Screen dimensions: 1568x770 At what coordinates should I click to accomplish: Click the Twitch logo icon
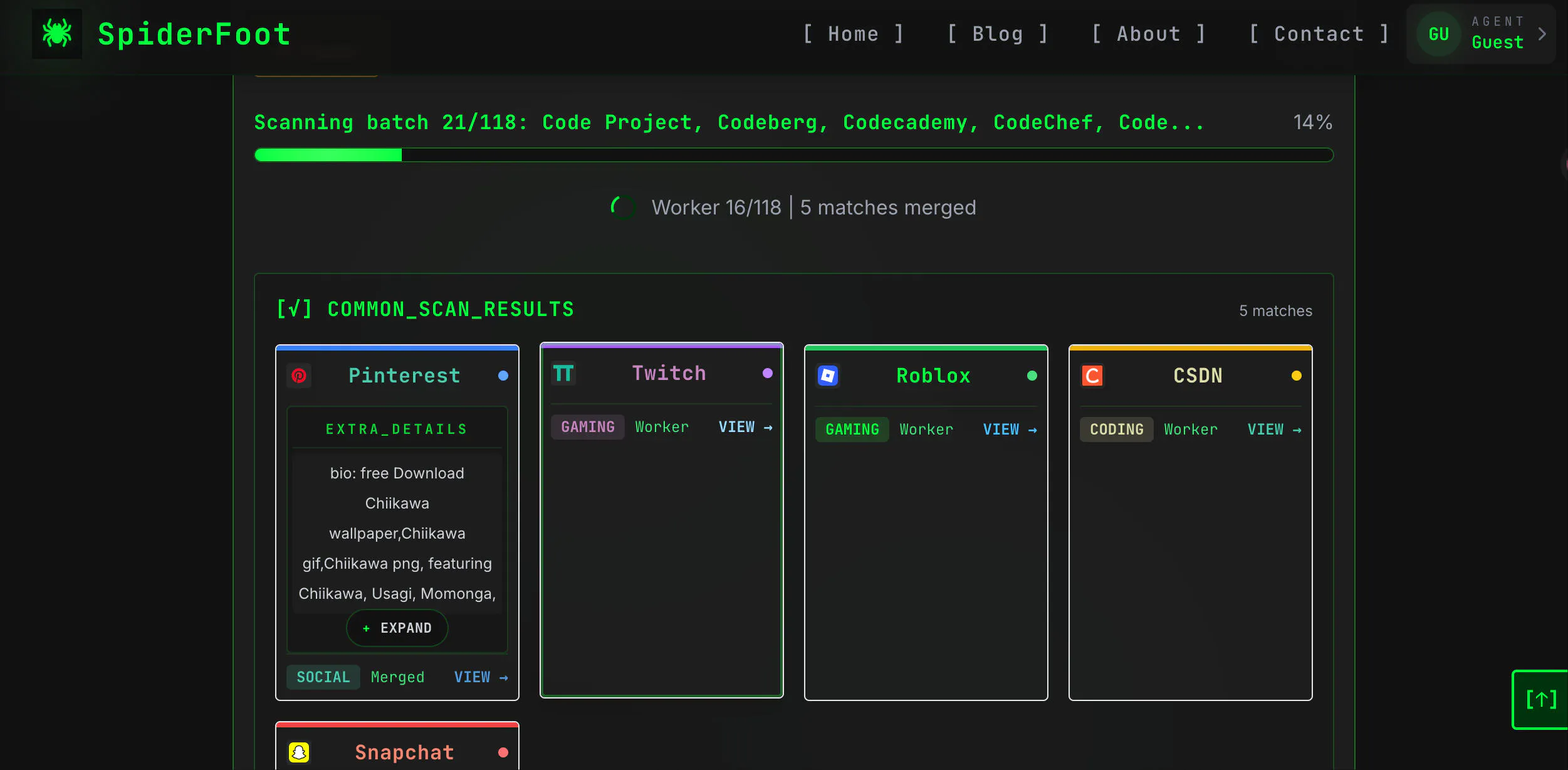pos(563,374)
